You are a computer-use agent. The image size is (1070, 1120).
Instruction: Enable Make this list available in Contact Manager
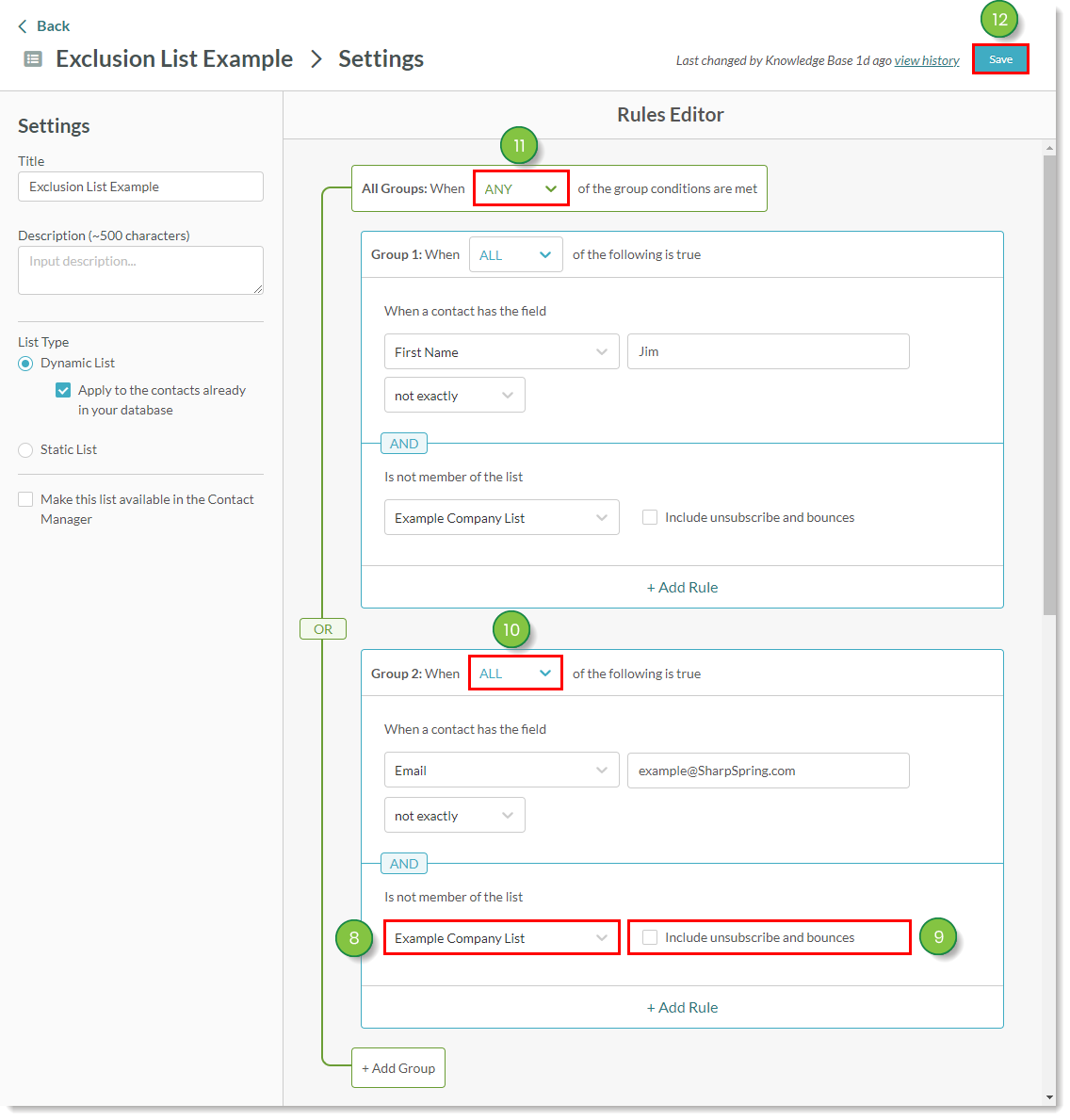[x=25, y=499]
